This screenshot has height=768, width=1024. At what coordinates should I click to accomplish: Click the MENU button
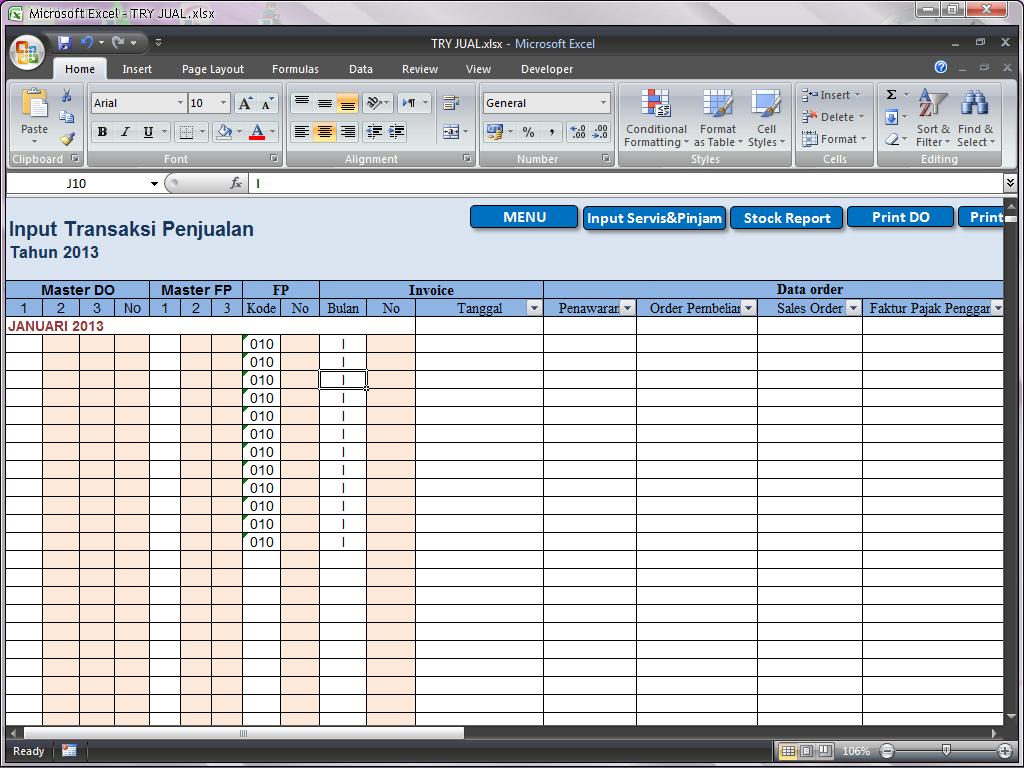(523, 217)
